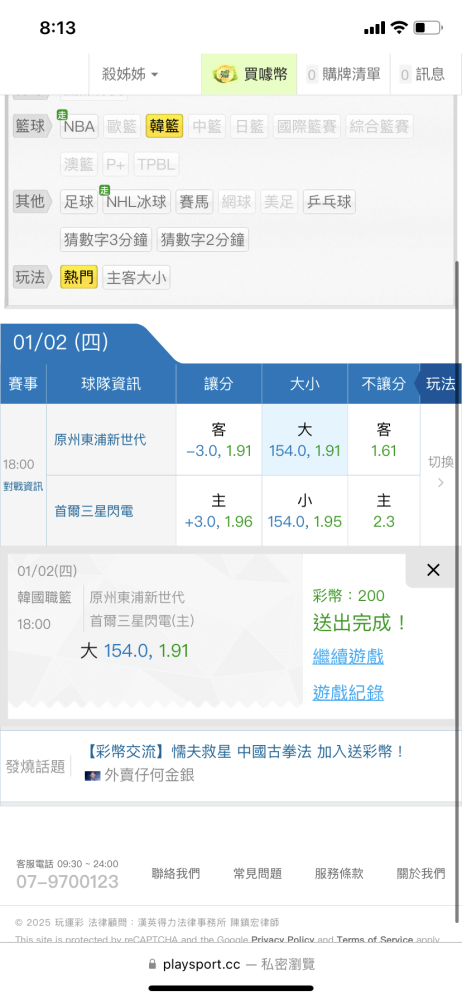The image size is (462, 1000).
Task: Select the 足球 sport filter
Action: (x=79, y=202)
